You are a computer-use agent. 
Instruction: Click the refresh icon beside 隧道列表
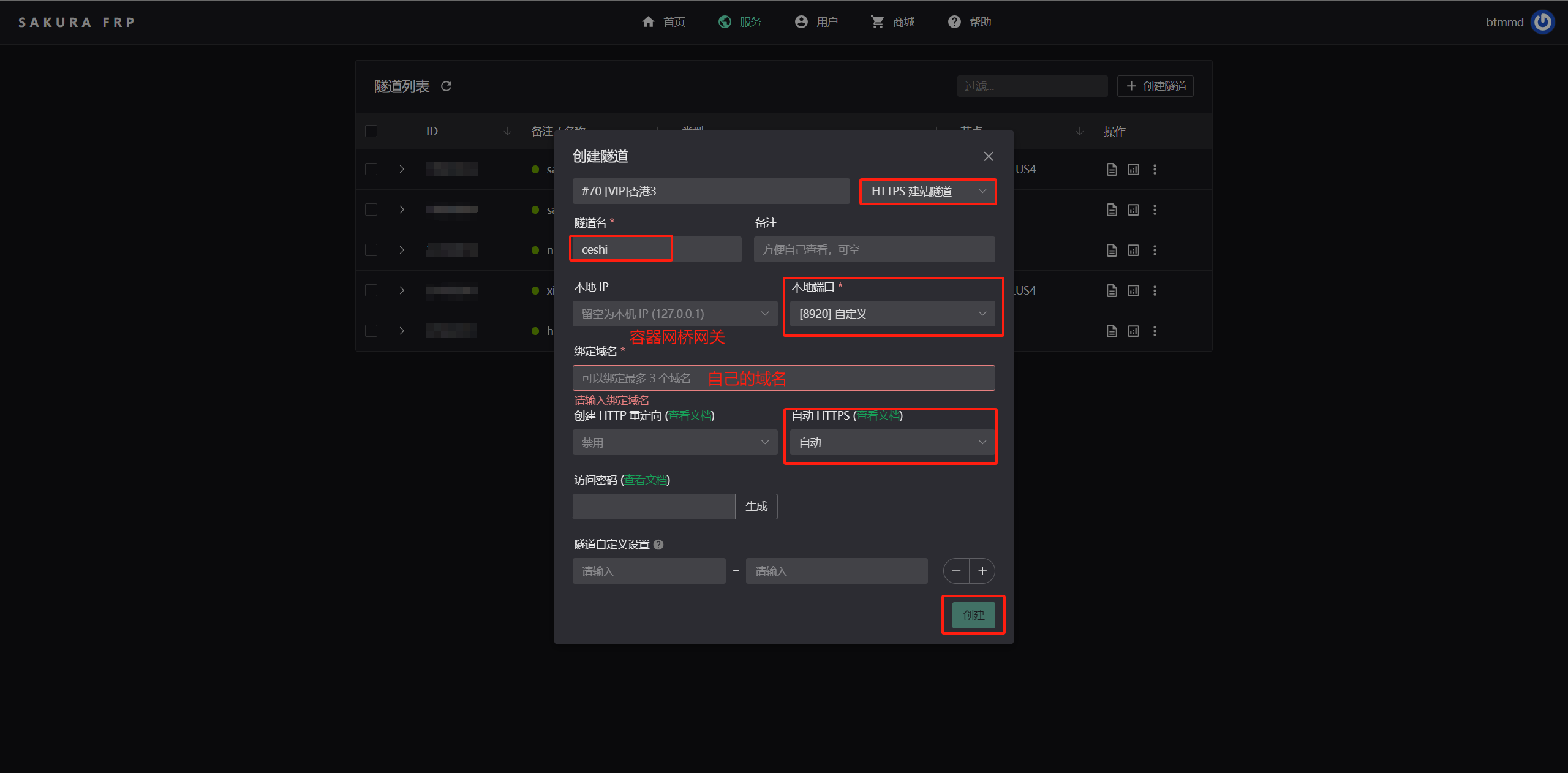[446, 86]
